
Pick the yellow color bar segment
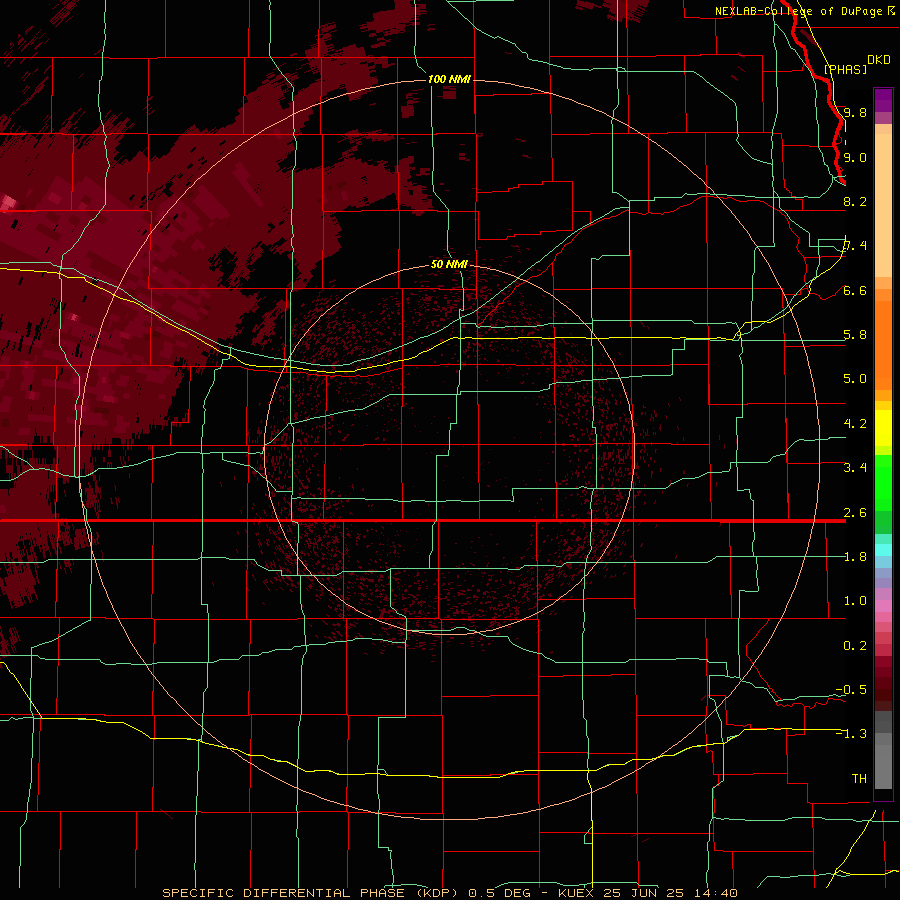click(x=883, y=428)
